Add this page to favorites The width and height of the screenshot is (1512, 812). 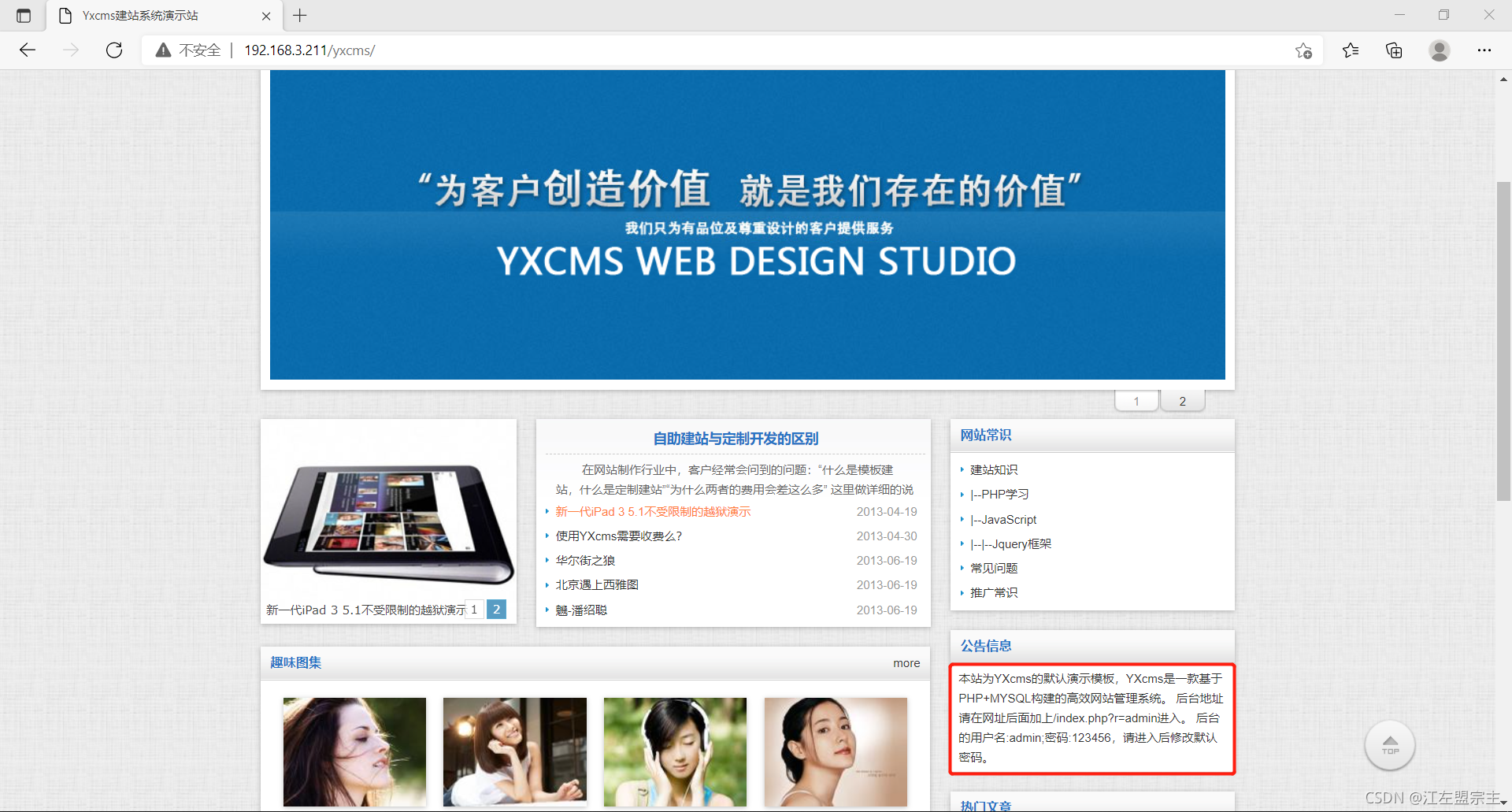tap(1303, 50)
